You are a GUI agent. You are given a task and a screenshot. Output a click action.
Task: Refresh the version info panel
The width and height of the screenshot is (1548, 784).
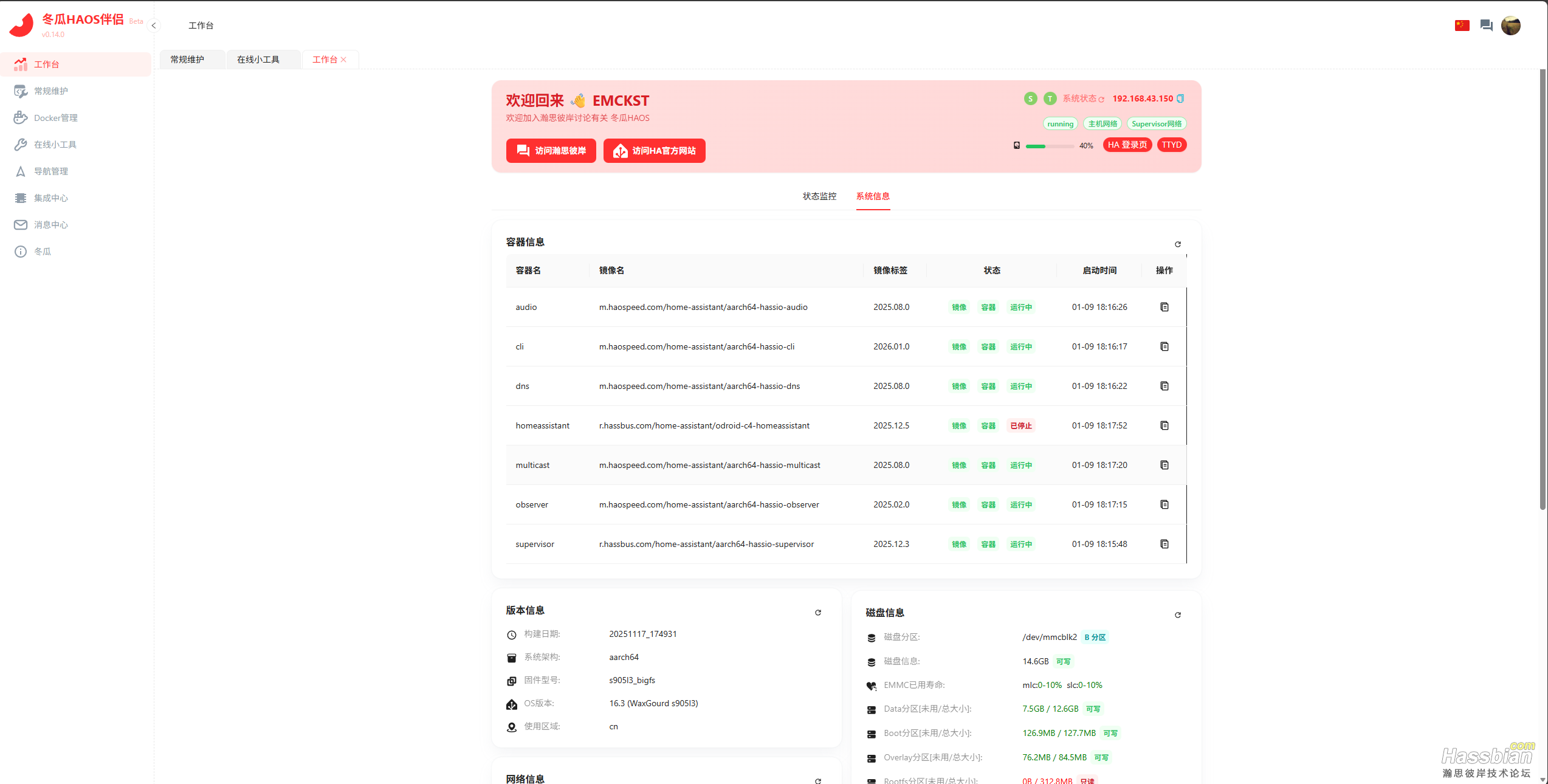(x=817, y=613)
